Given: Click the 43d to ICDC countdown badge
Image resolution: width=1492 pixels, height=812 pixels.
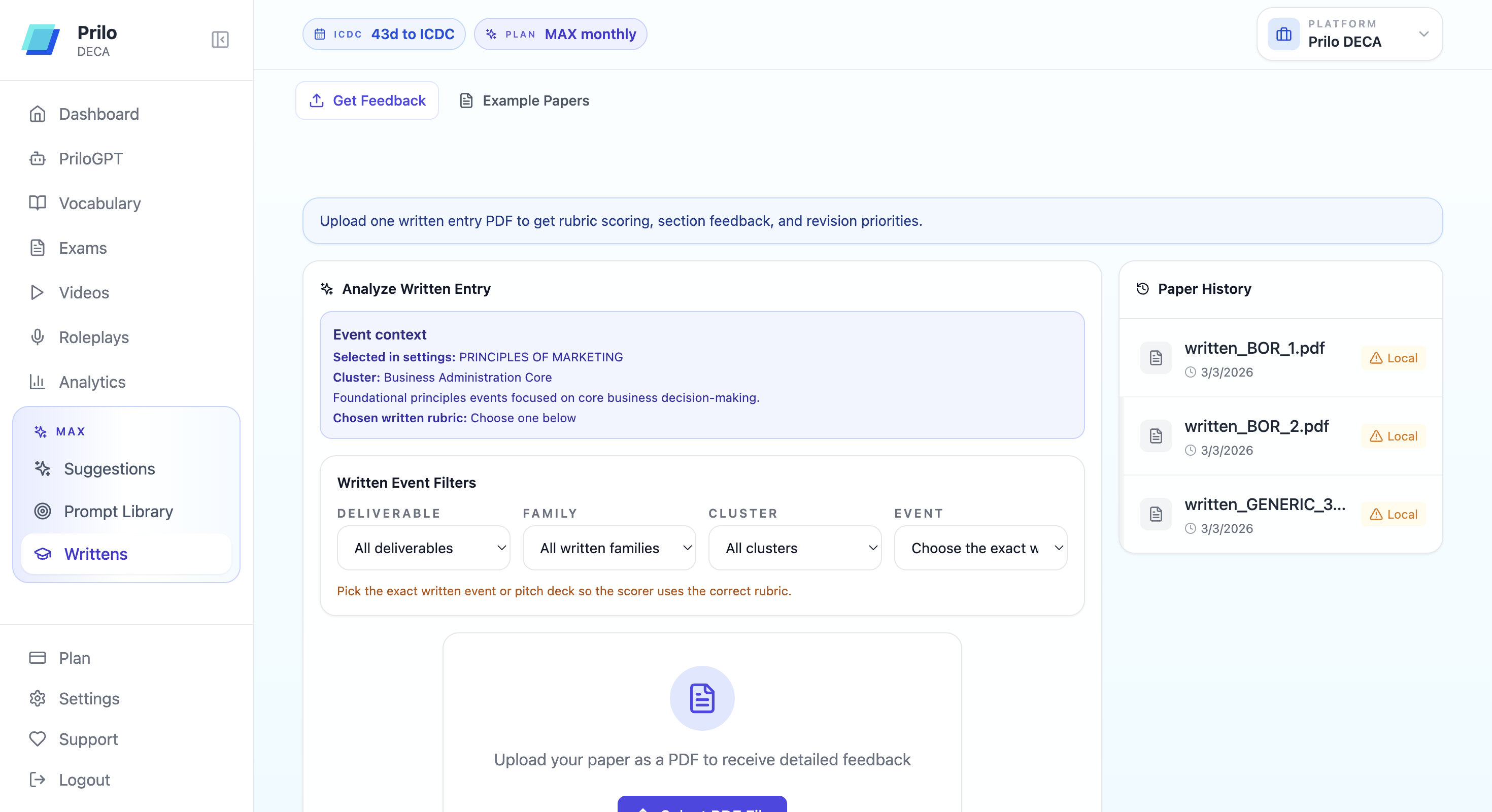Looking at the screenshot, I should pos(384,34).
